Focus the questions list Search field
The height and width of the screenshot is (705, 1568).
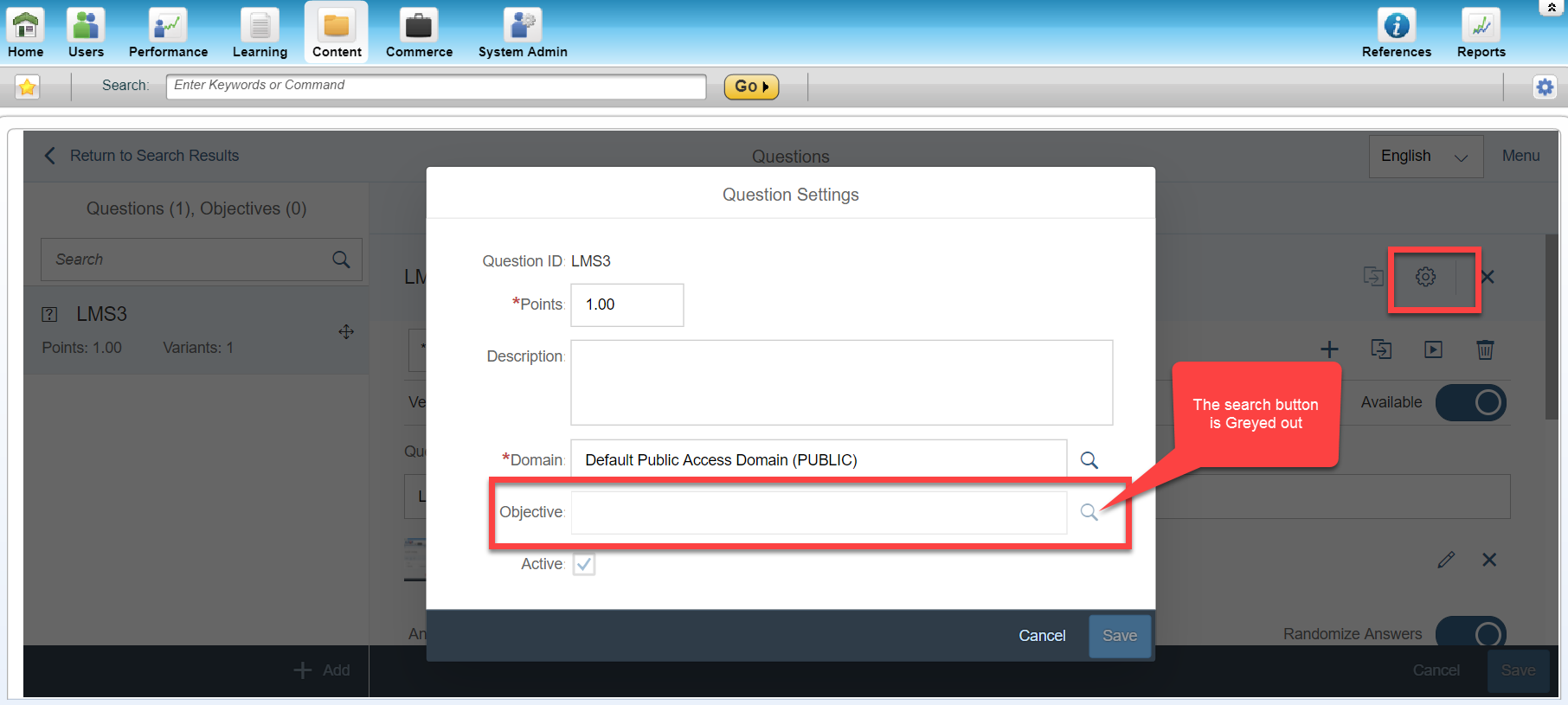(202, 260)
